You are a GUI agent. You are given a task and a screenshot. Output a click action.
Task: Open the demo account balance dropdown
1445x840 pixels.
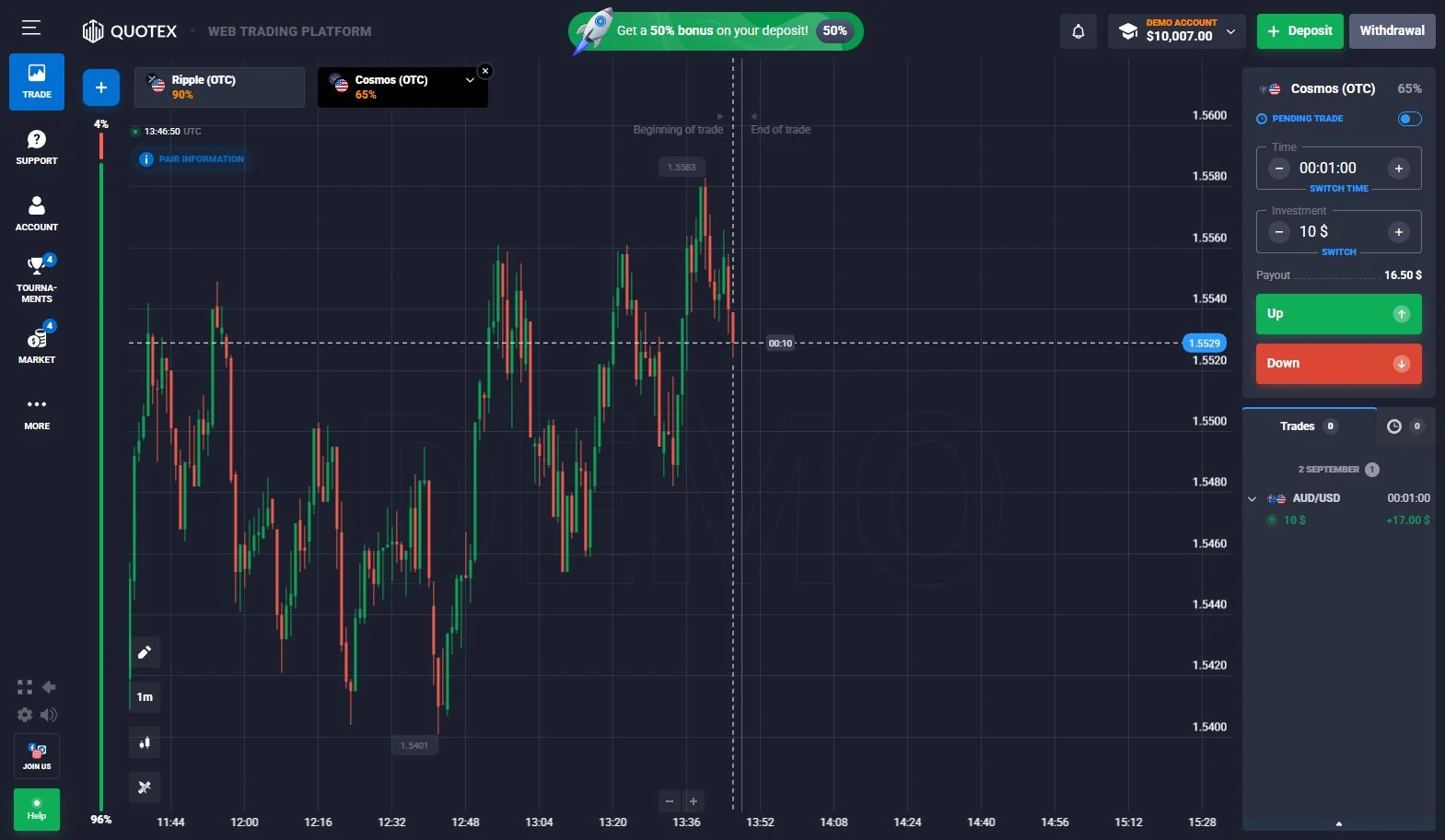click(1177, 31)
